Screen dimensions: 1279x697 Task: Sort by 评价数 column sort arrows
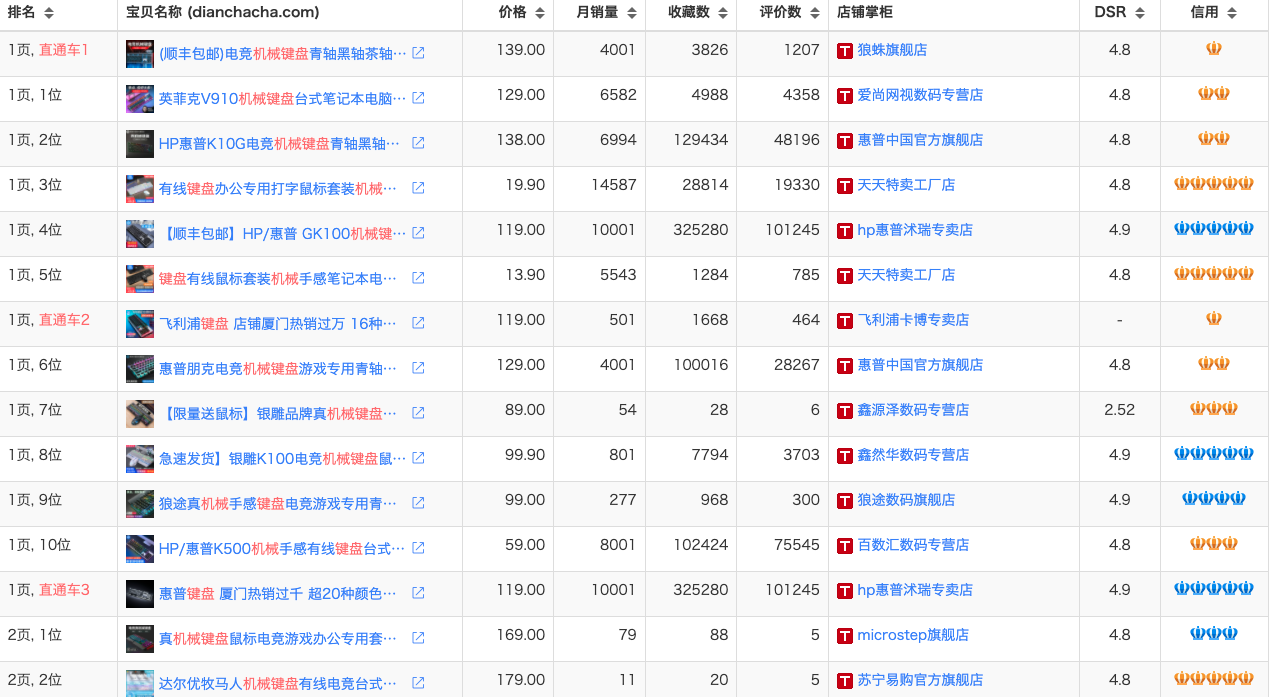point(817,13)
